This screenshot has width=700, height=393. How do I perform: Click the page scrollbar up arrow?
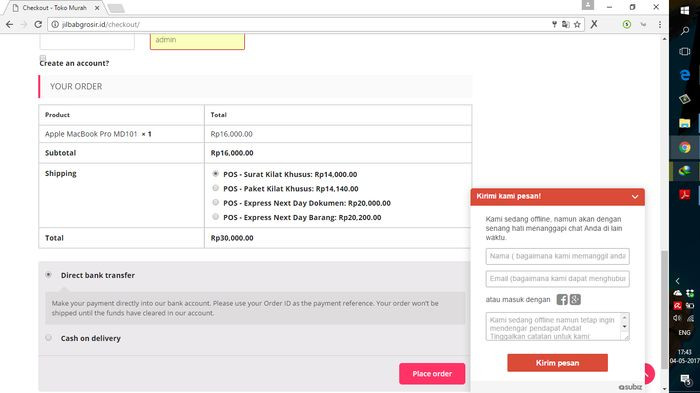664,39
